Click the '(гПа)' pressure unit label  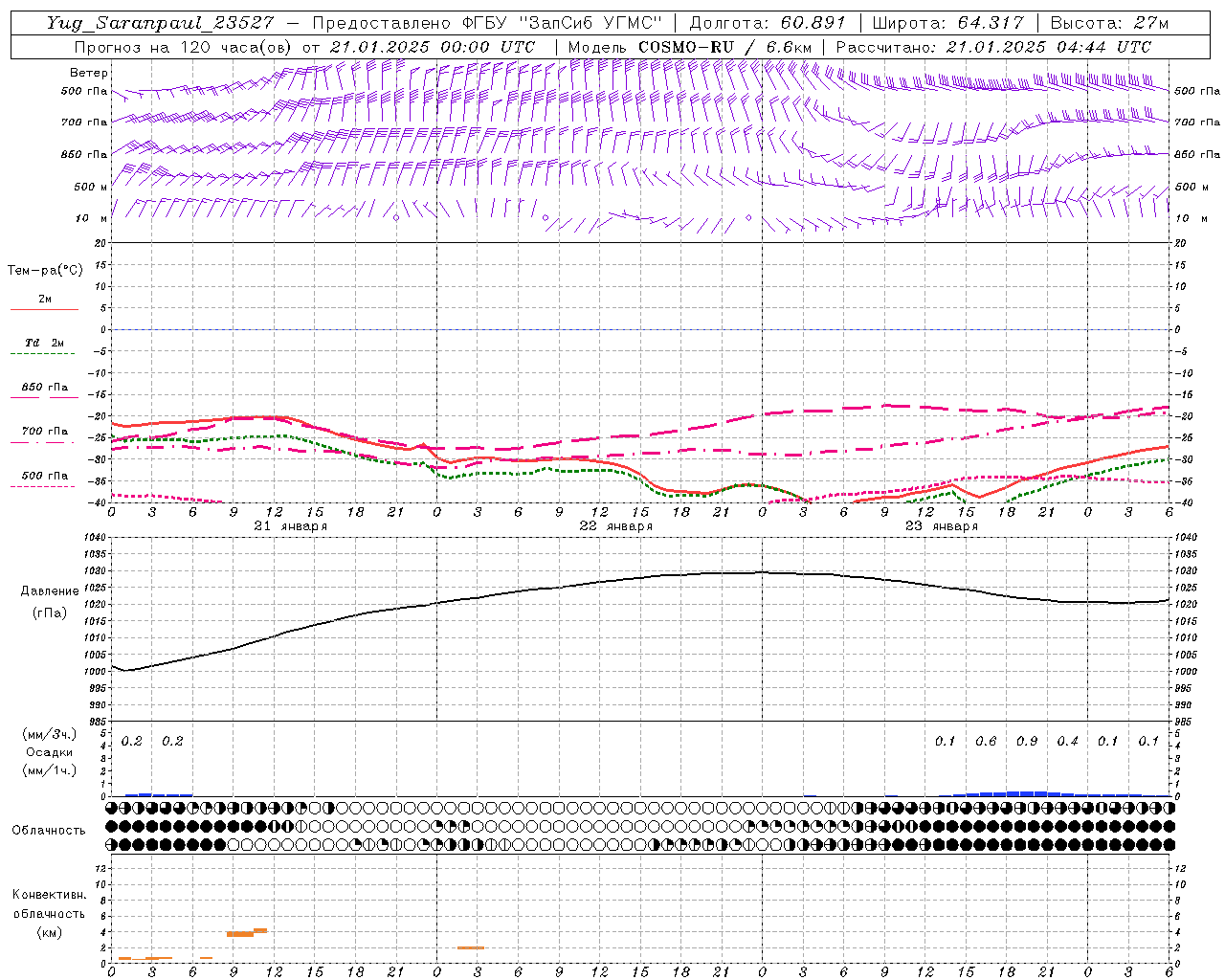coord(50,612)
